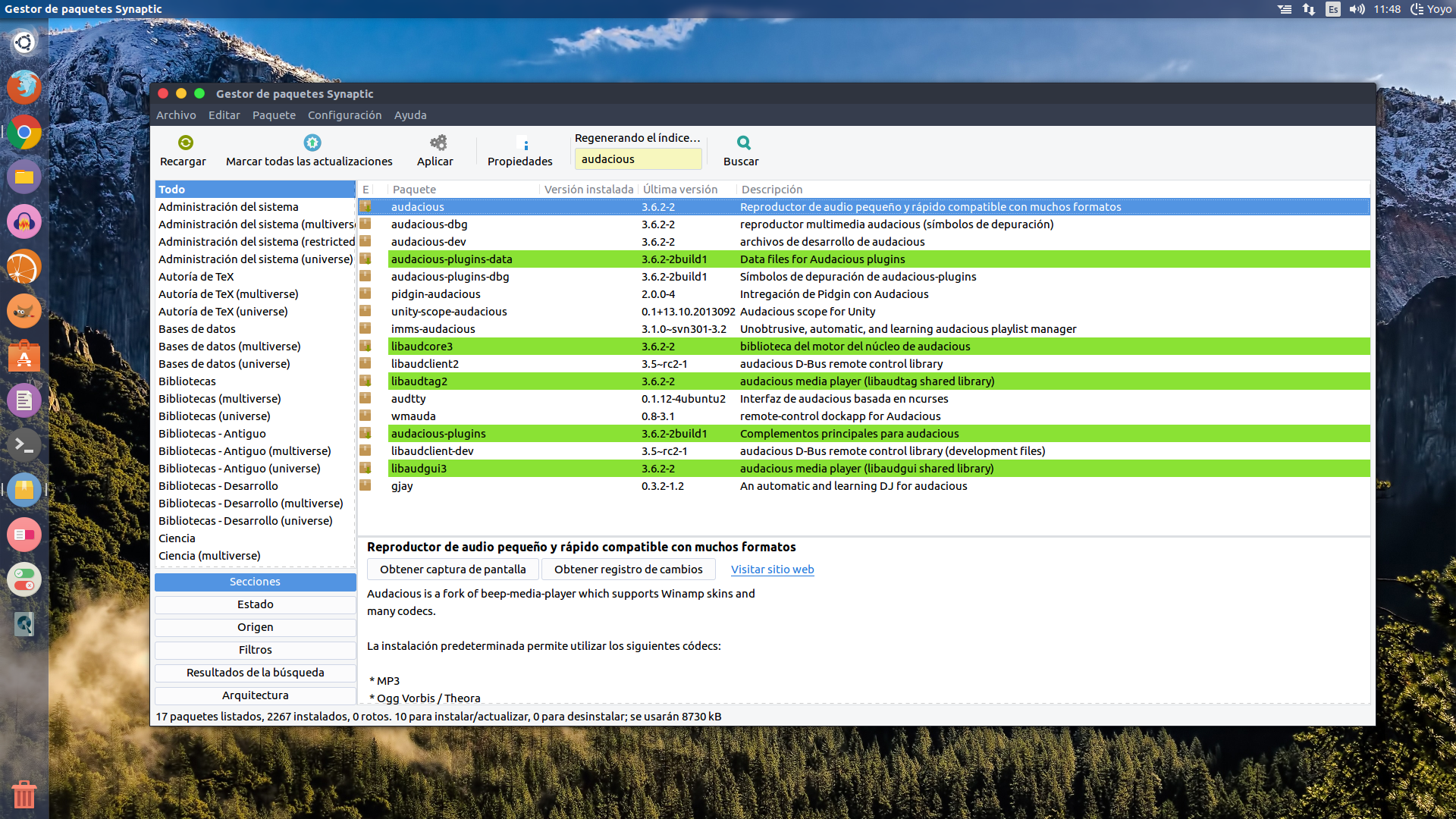Click status box of audacious-dev row
1456x819 pixels.
click(366, 241)
